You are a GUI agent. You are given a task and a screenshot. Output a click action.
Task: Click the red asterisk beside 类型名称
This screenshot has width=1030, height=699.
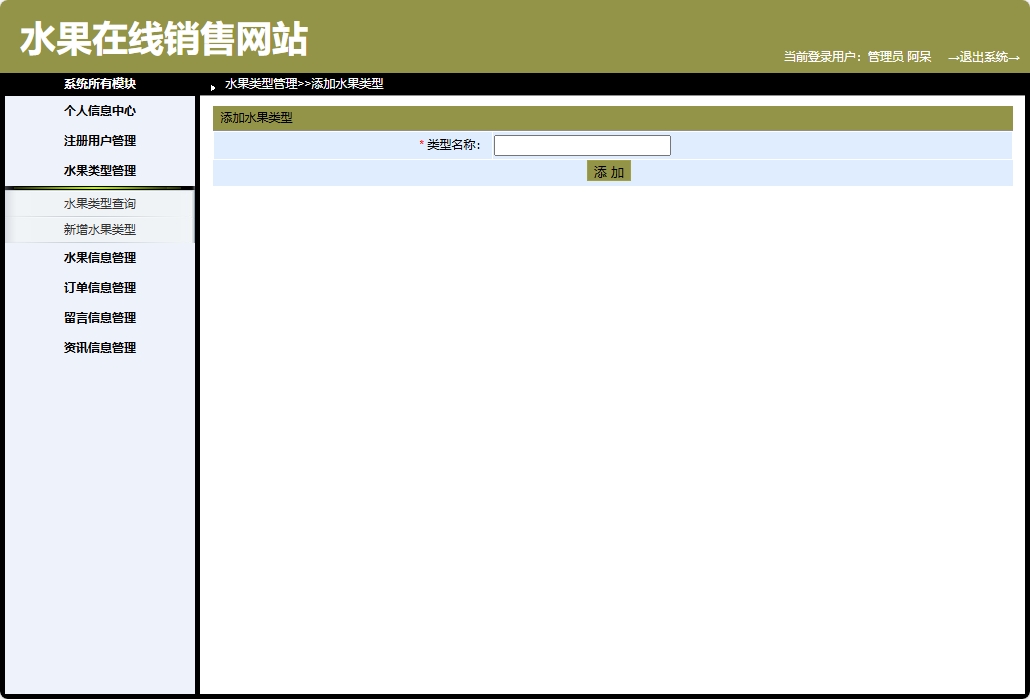pyautogui.click(x=419, y=145)
